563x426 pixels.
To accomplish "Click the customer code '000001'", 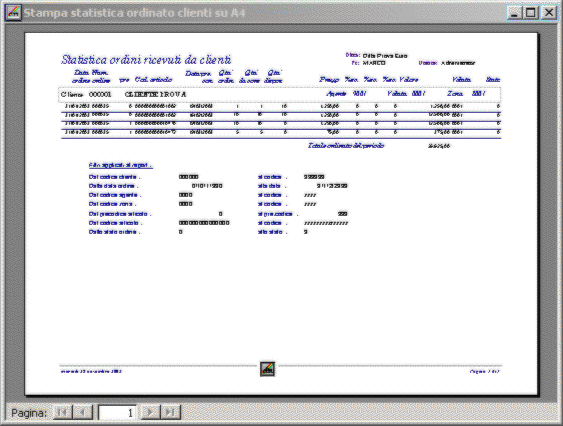I will click(100, 94).
